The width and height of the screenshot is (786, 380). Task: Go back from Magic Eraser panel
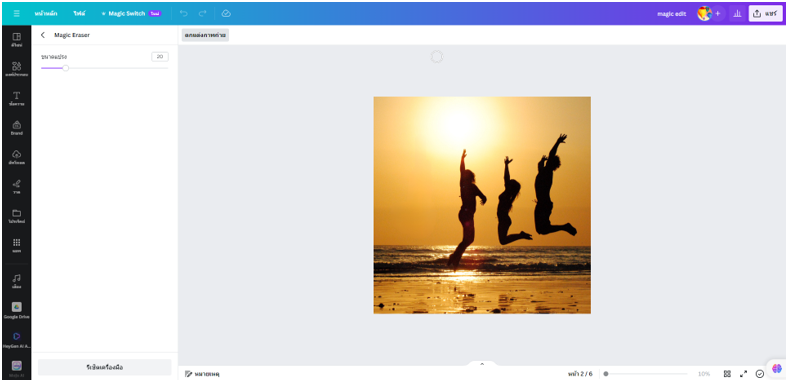(x=43, y=35)
